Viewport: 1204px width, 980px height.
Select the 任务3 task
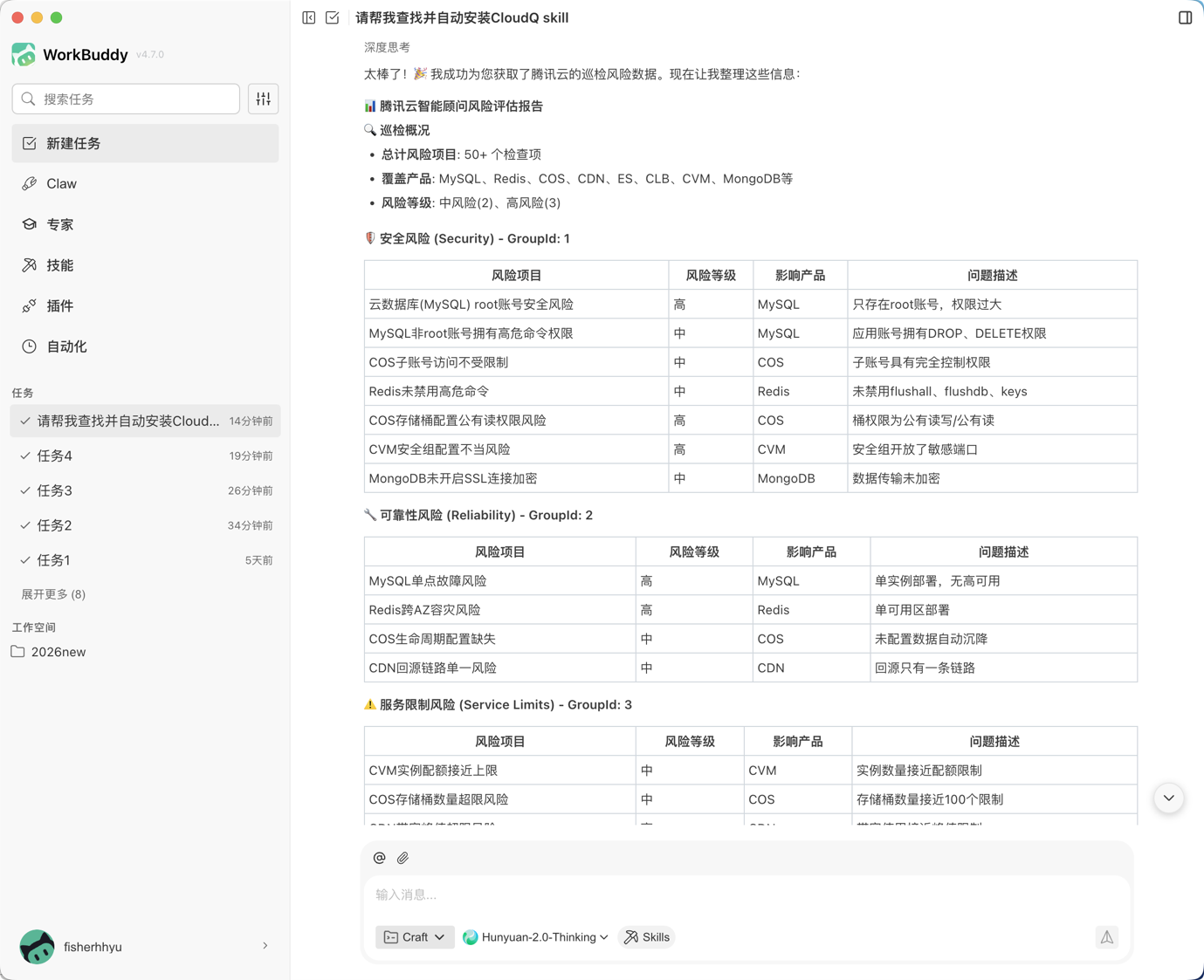145,490
